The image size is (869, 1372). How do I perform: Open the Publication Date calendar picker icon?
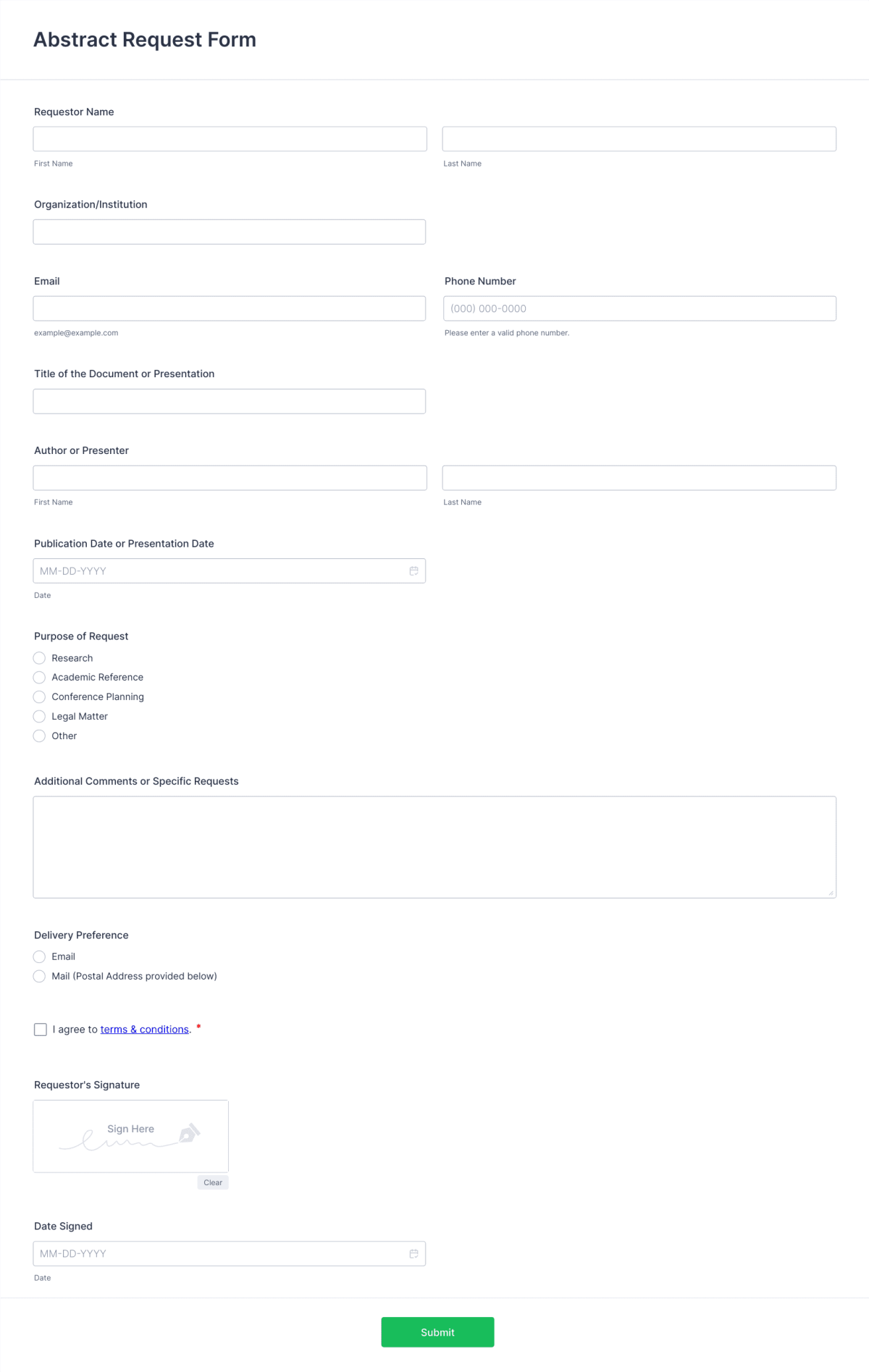tap(413, 571)
